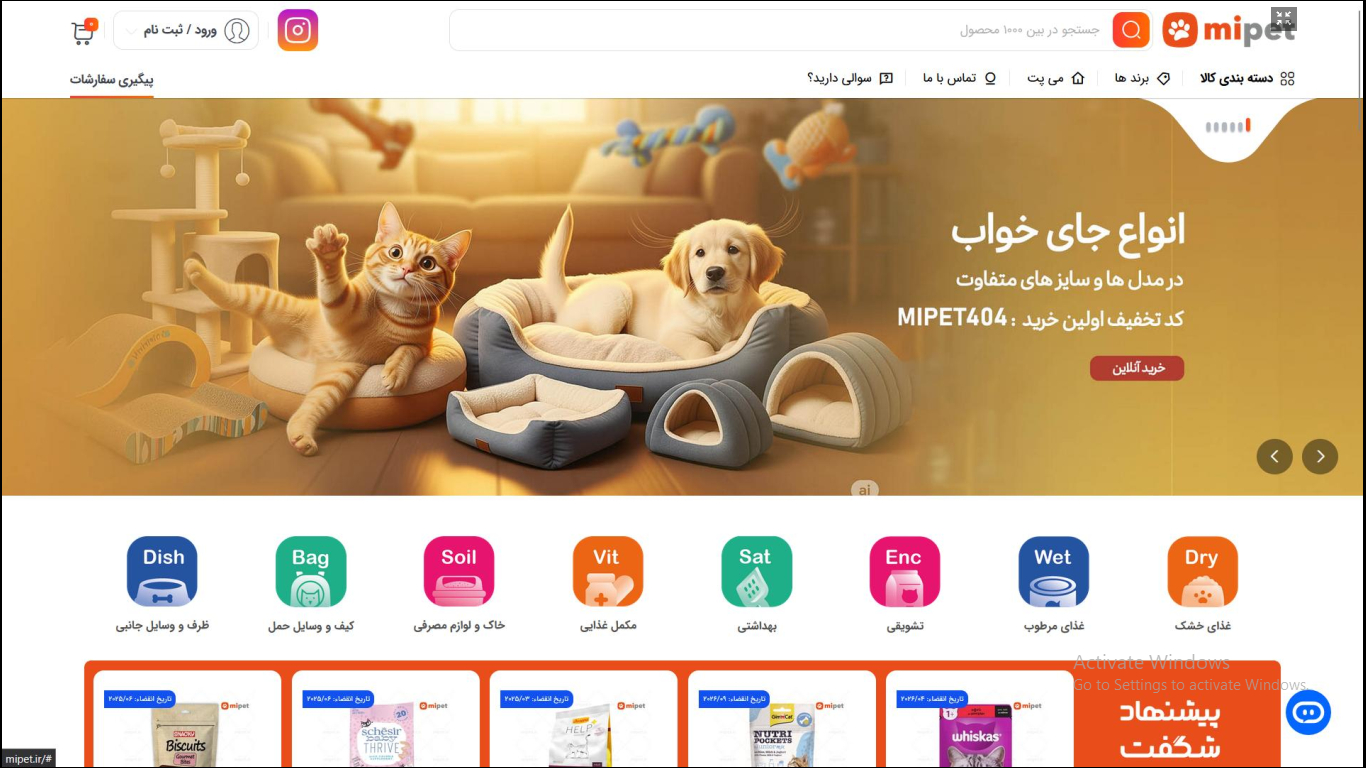
Task: Open the پیگیری سفارشات link
Action: [x=112, y=79]
